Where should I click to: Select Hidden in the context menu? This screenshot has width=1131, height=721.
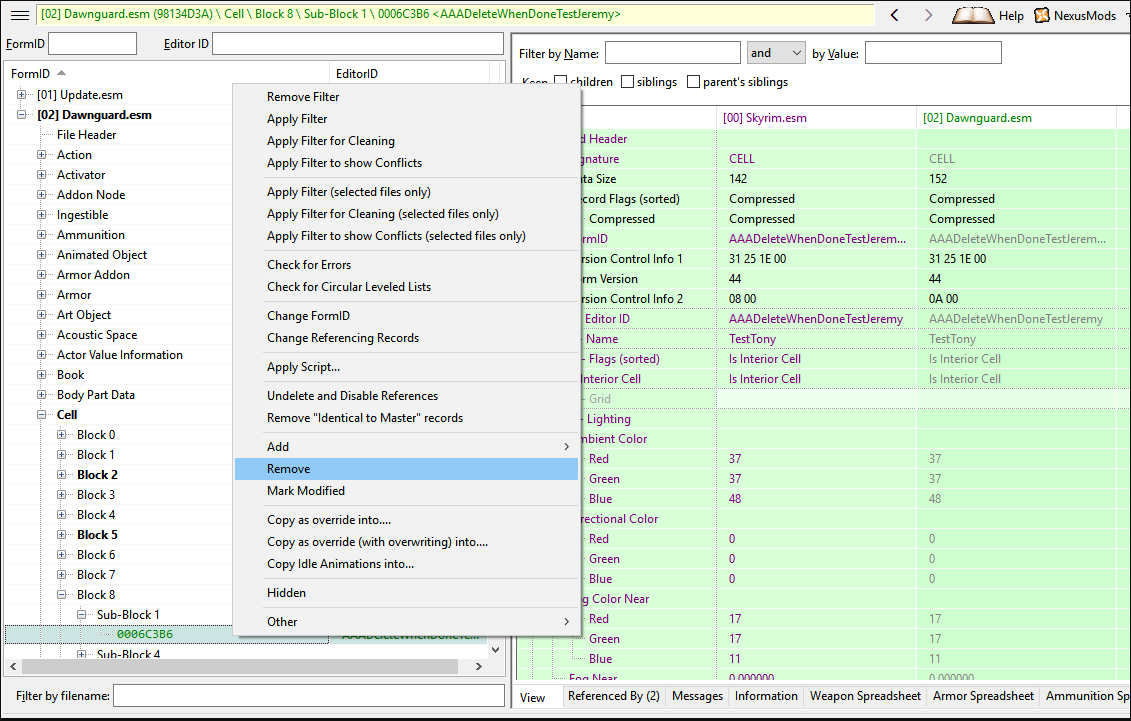tap(407, 593)
